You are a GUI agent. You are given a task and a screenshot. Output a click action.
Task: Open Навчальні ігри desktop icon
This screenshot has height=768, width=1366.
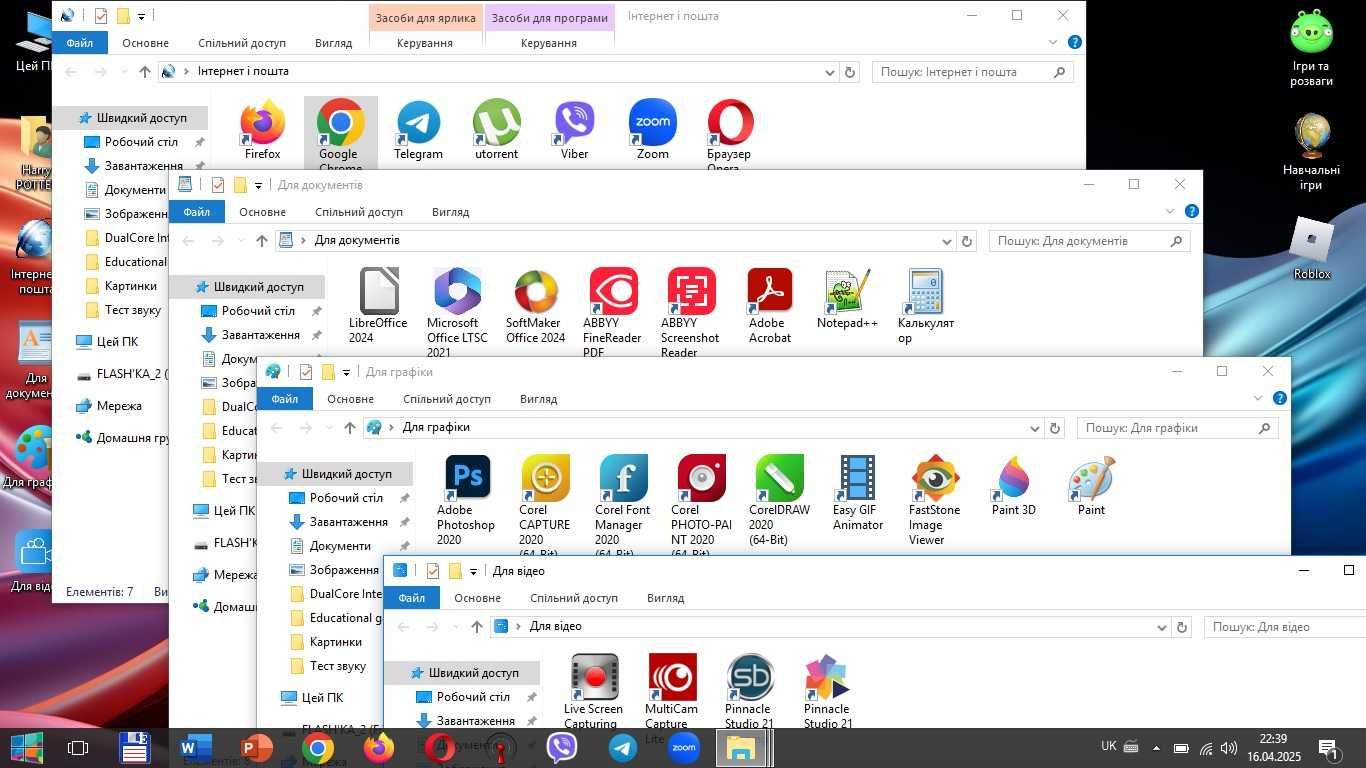point(1311,151)
